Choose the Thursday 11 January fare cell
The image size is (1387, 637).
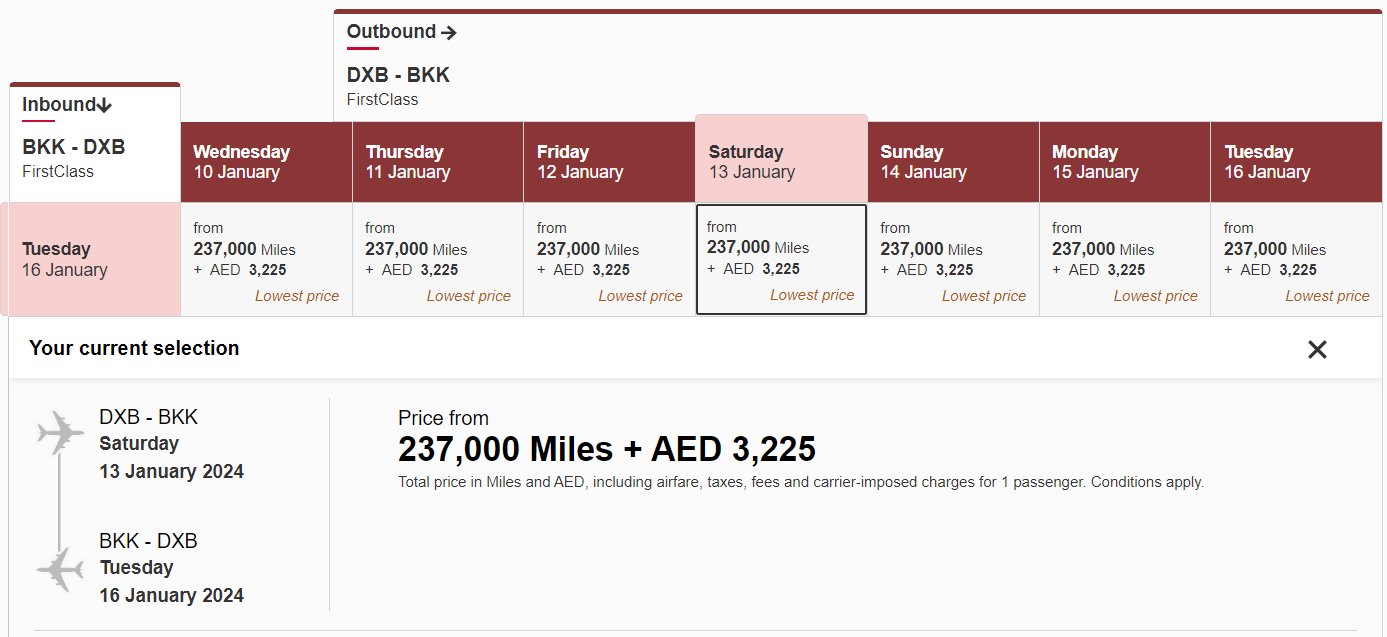coord(438,259)
